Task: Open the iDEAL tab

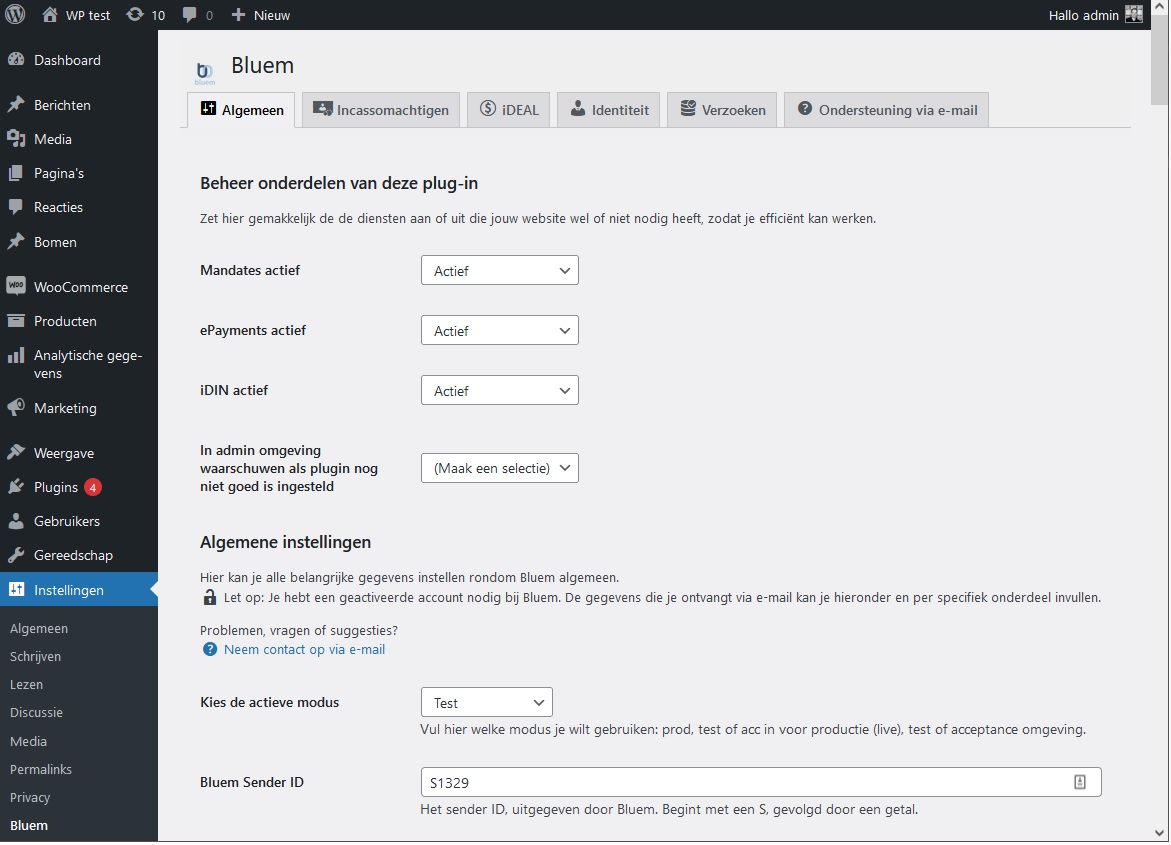Action: [x=508, y=110]
